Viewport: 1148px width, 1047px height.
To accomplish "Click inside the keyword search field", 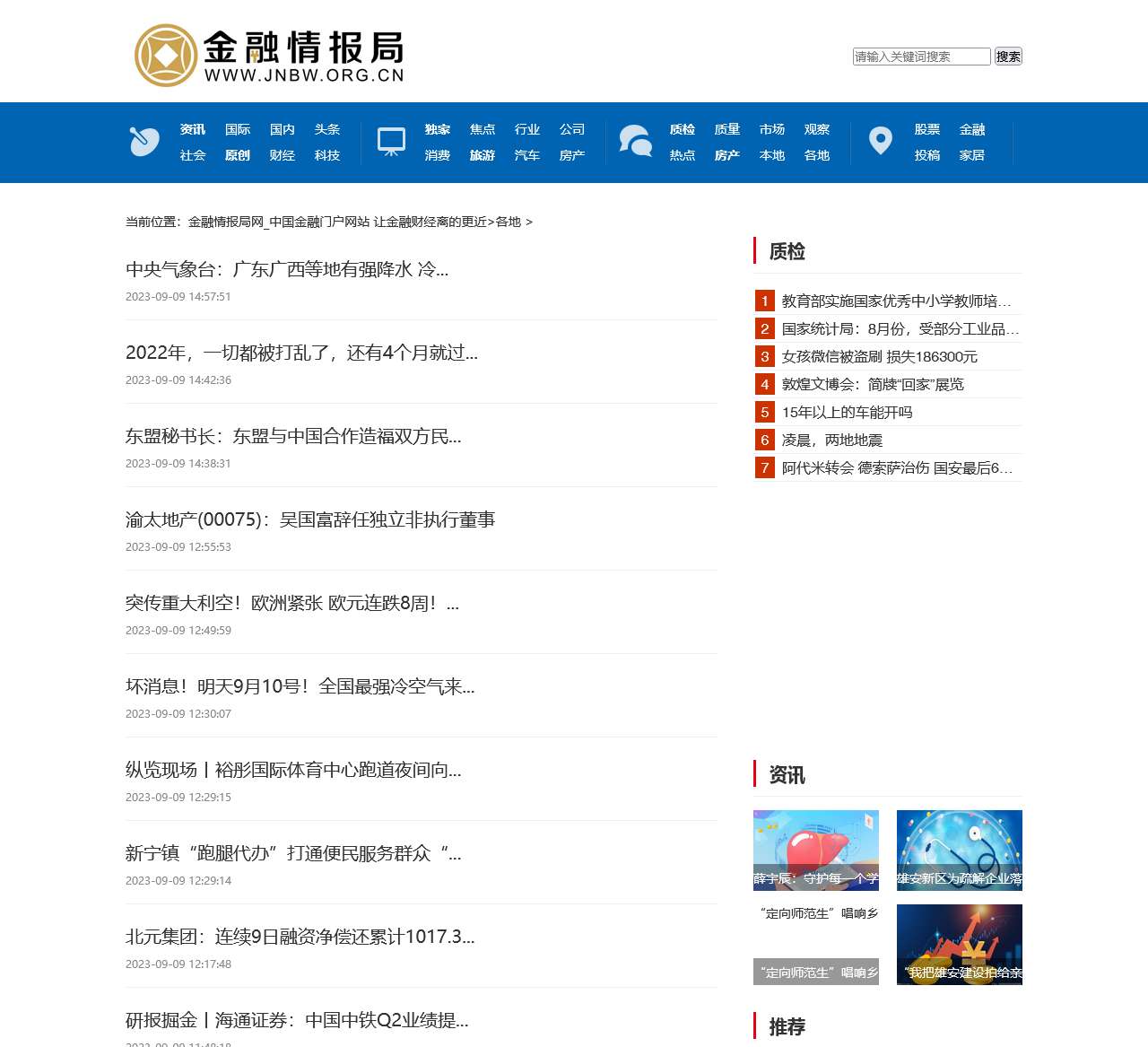I will pos(921,57).
